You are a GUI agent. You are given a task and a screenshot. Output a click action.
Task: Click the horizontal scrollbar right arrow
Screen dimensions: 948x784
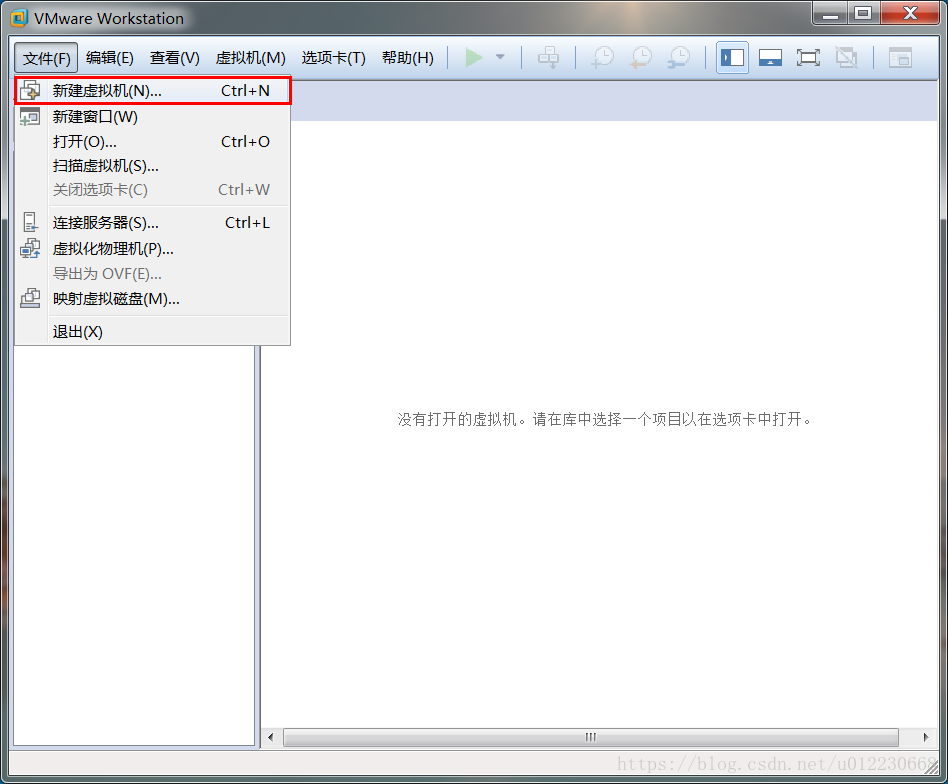(926, 737)
